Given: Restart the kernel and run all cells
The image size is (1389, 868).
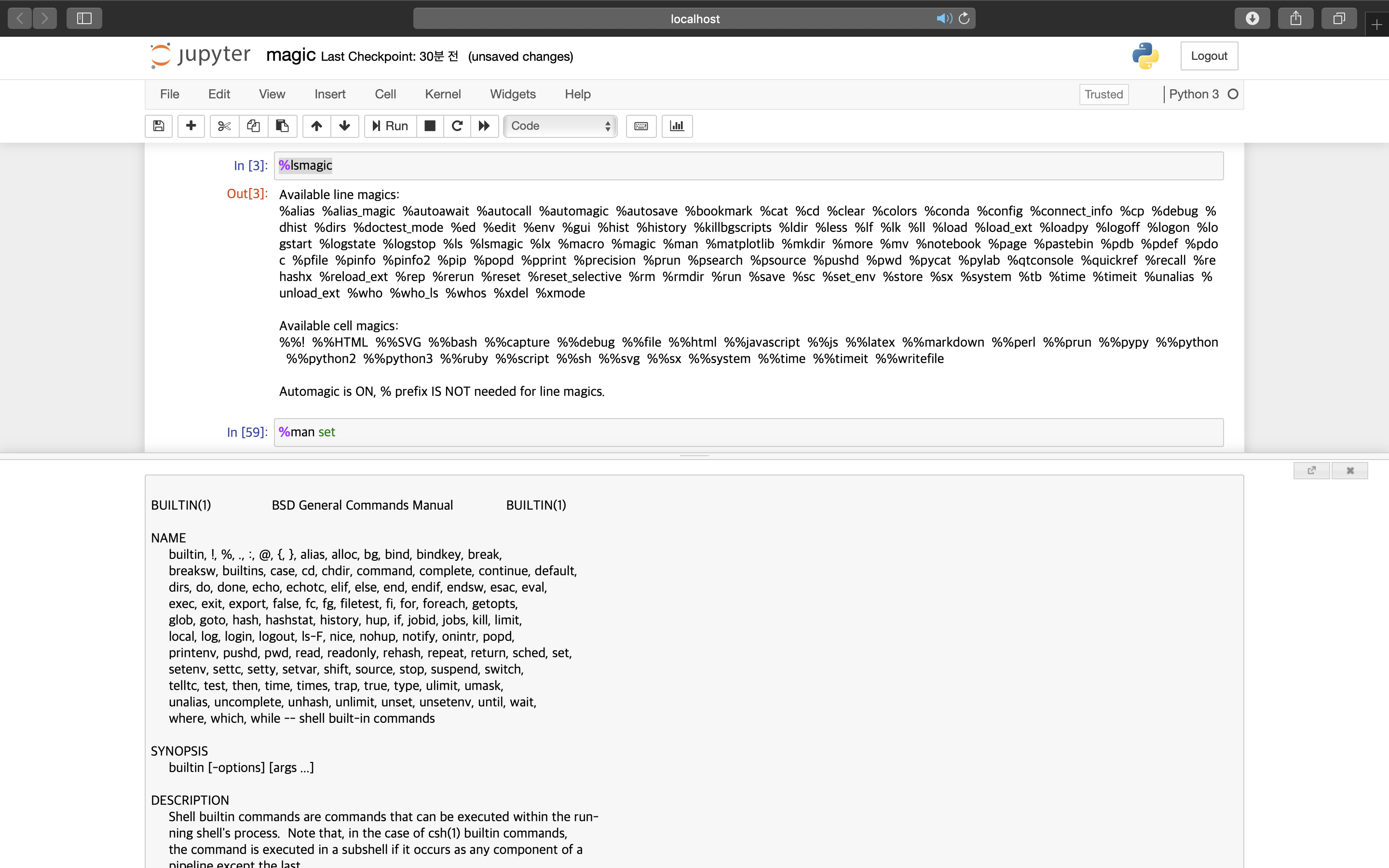Looking at the screenshot, I should click(x=484, y=126).
